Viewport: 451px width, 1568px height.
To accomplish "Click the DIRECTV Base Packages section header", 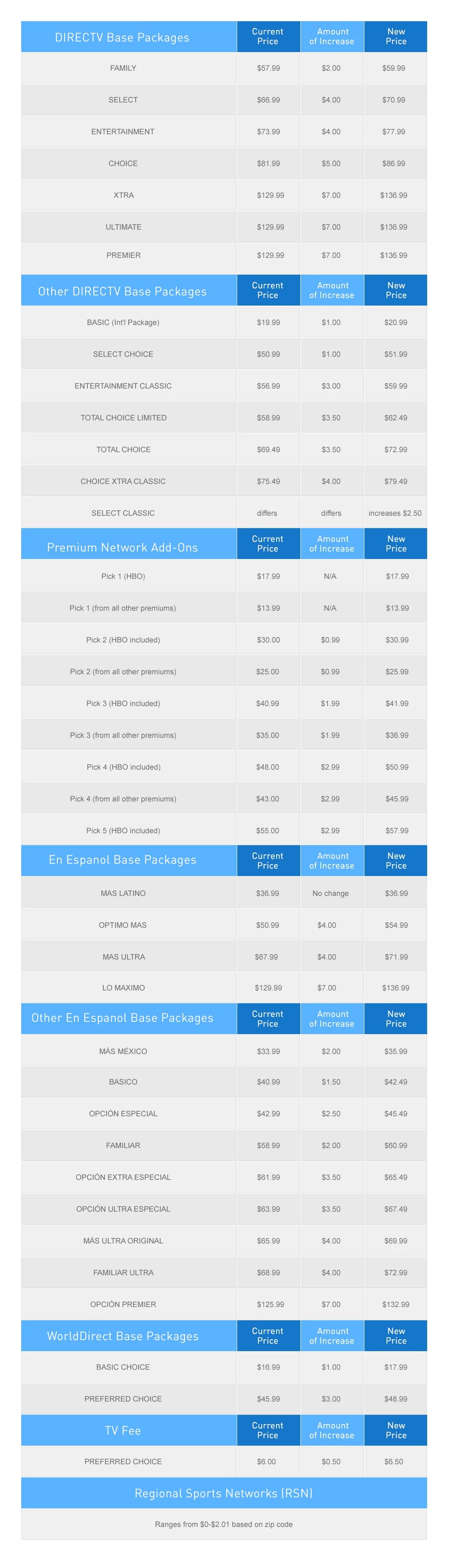I will click(x=122, y=37).
